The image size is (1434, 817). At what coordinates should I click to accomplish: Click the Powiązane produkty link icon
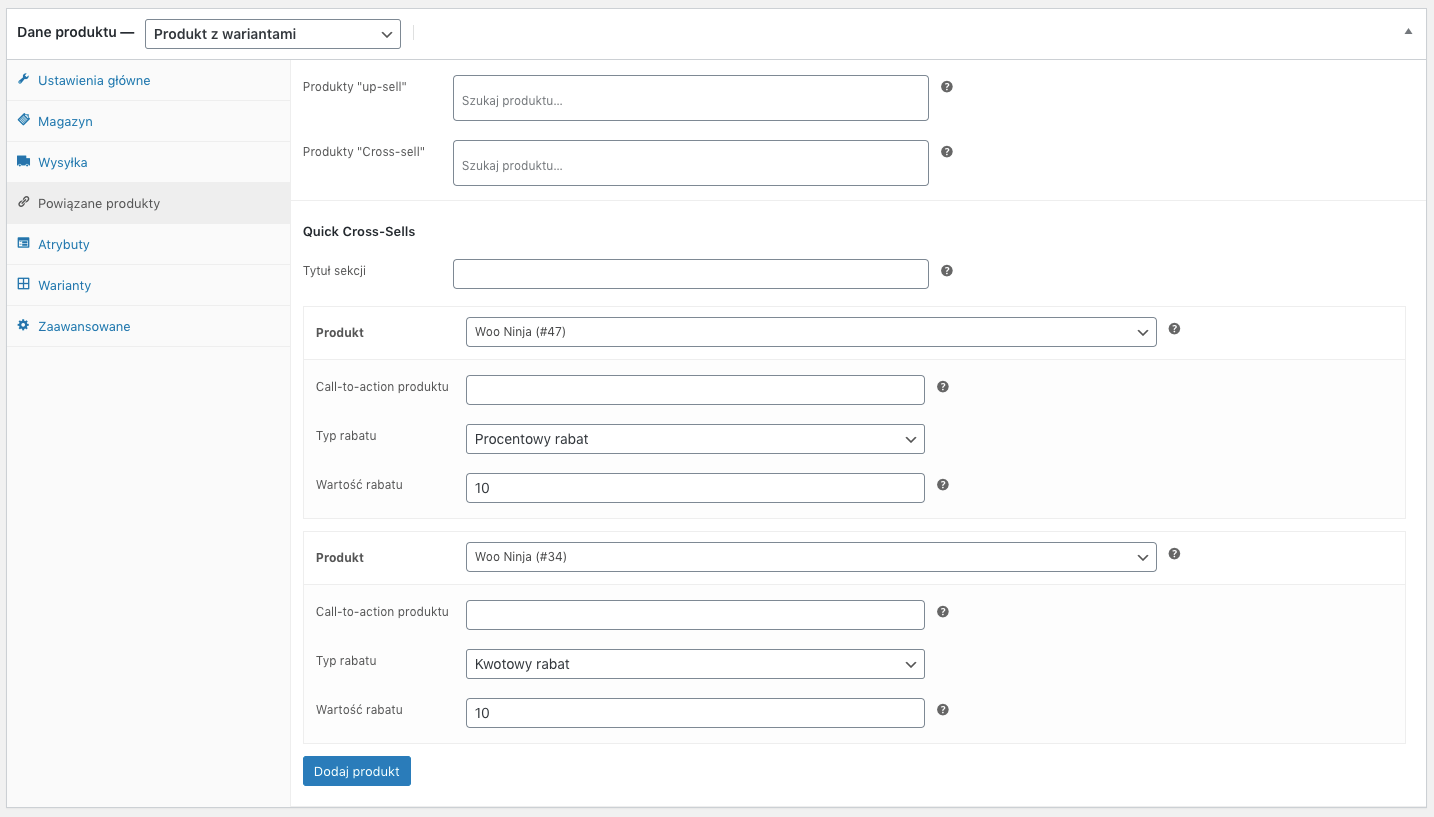24,202
